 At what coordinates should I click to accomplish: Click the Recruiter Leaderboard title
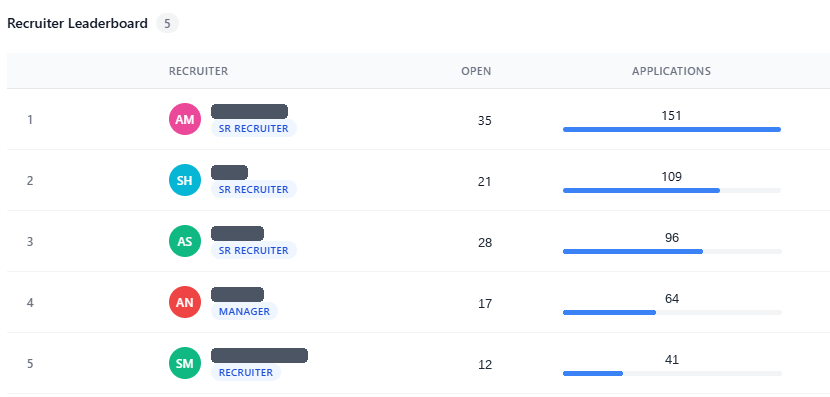click(77, 23)
